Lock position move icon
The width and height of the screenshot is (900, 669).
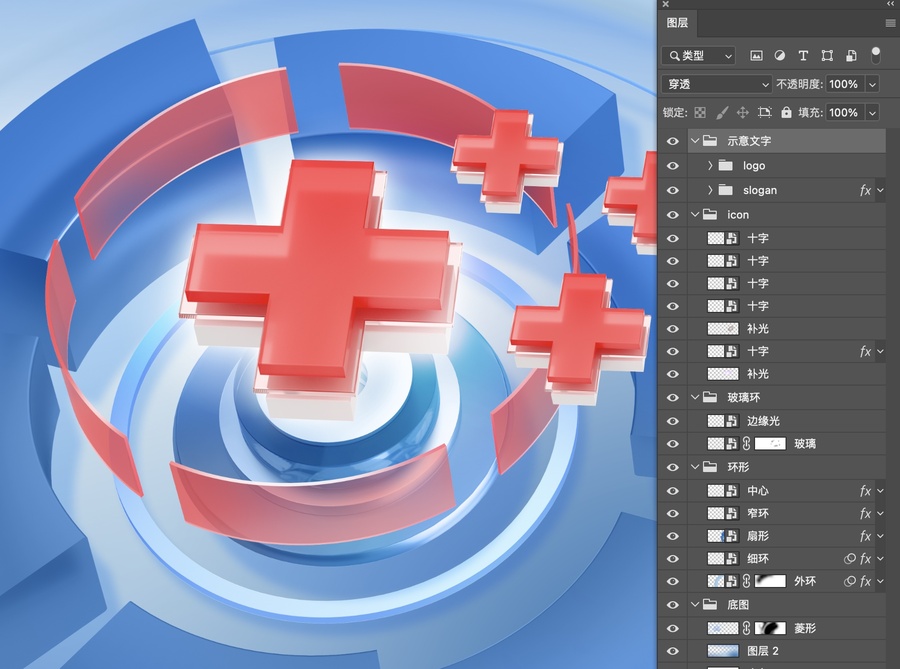[743, 112]
